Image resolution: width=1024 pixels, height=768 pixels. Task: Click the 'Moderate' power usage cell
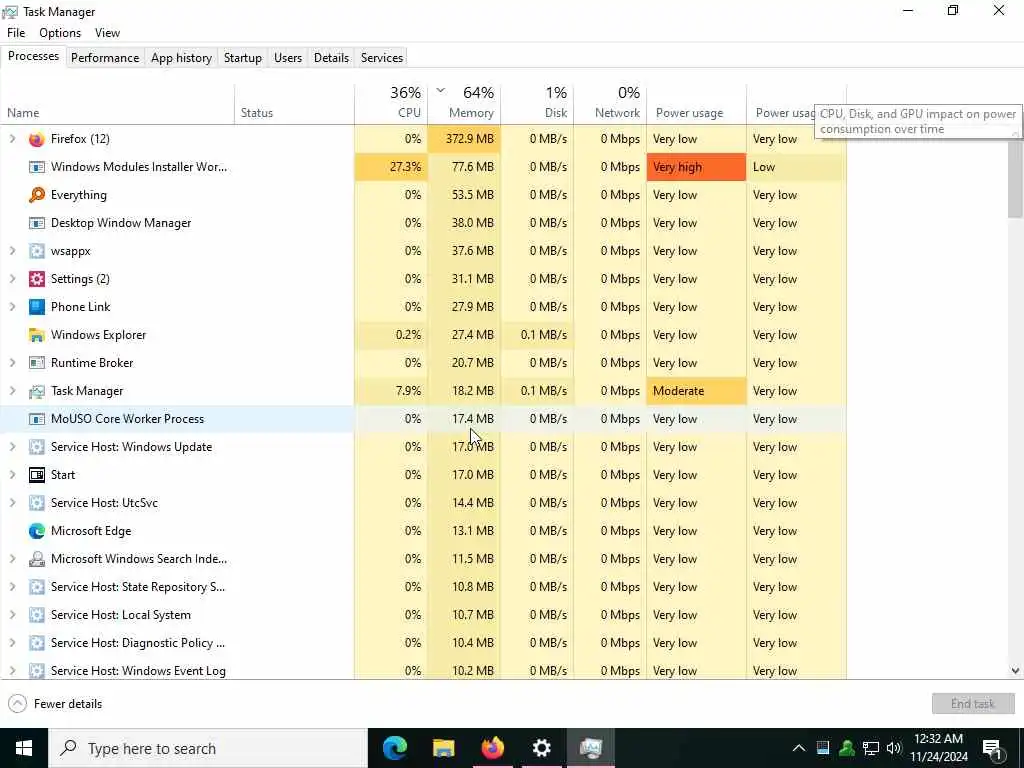click(x=696, y=391)
